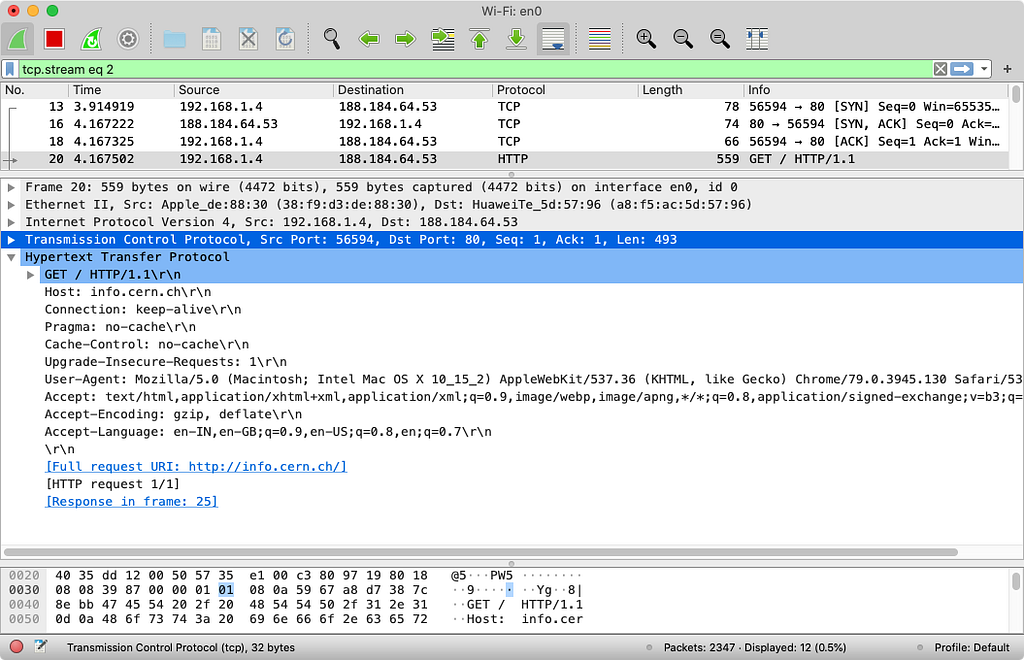Select Host: info.cern.ch field
Screen dimensions: 1024x660
[128, 292]
